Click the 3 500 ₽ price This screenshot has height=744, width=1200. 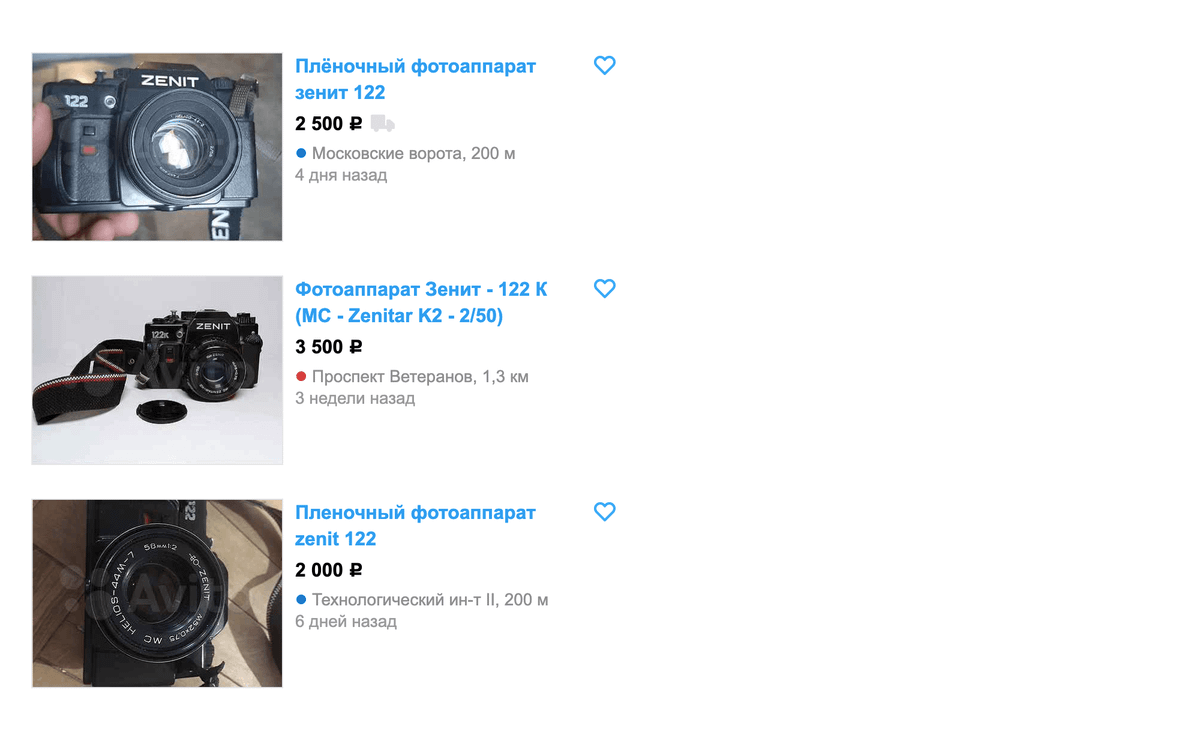(328, 347)
